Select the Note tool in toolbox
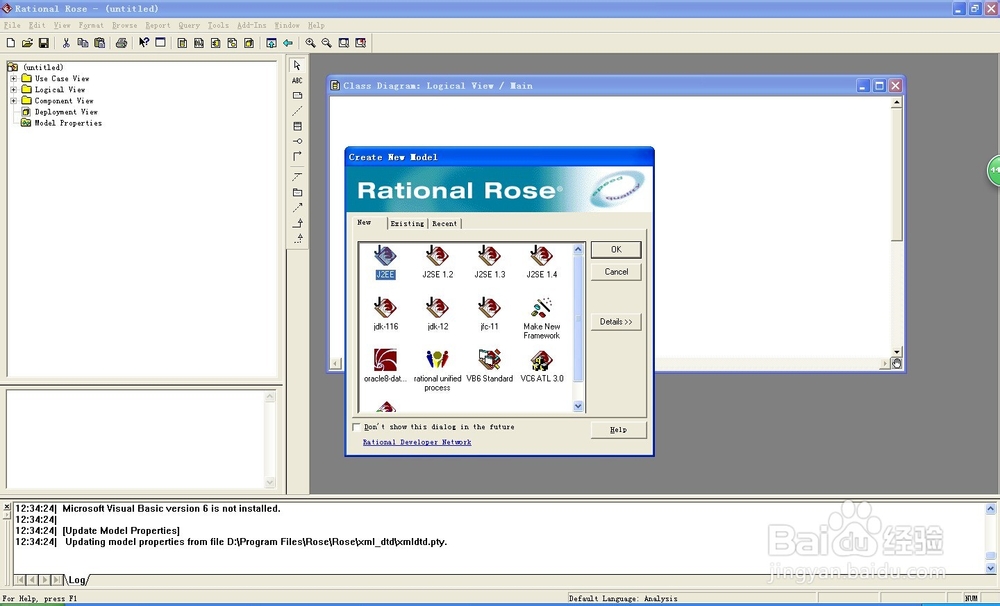 (x=297, y=96)
